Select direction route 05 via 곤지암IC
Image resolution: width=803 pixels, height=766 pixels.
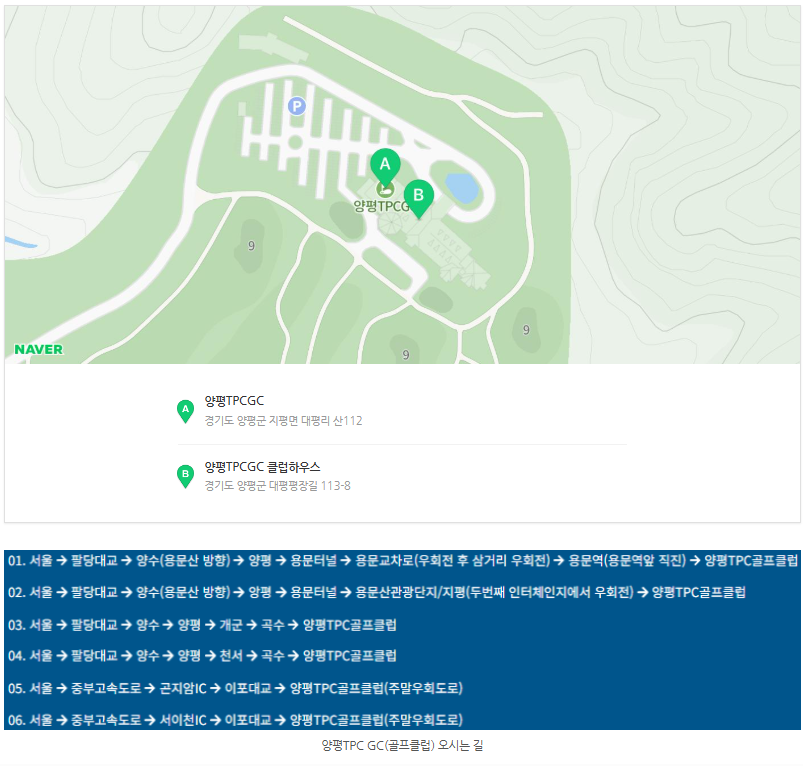[x=235, y=688]
